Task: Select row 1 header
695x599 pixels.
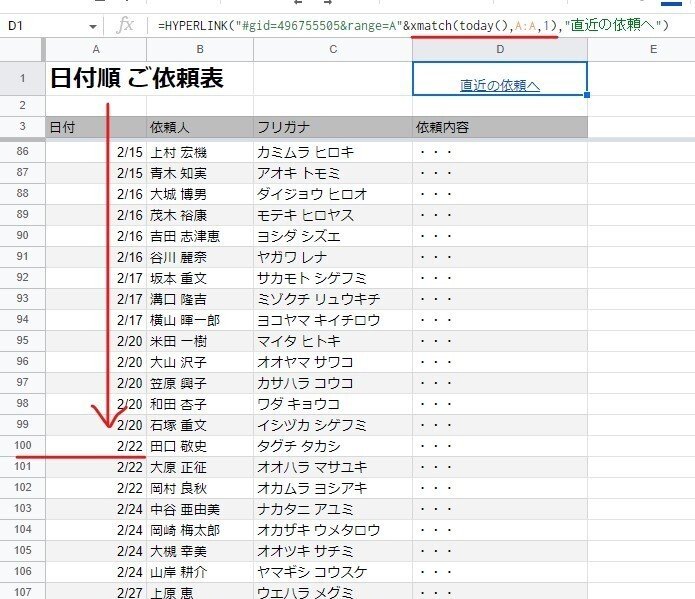Action: [22, 78]
